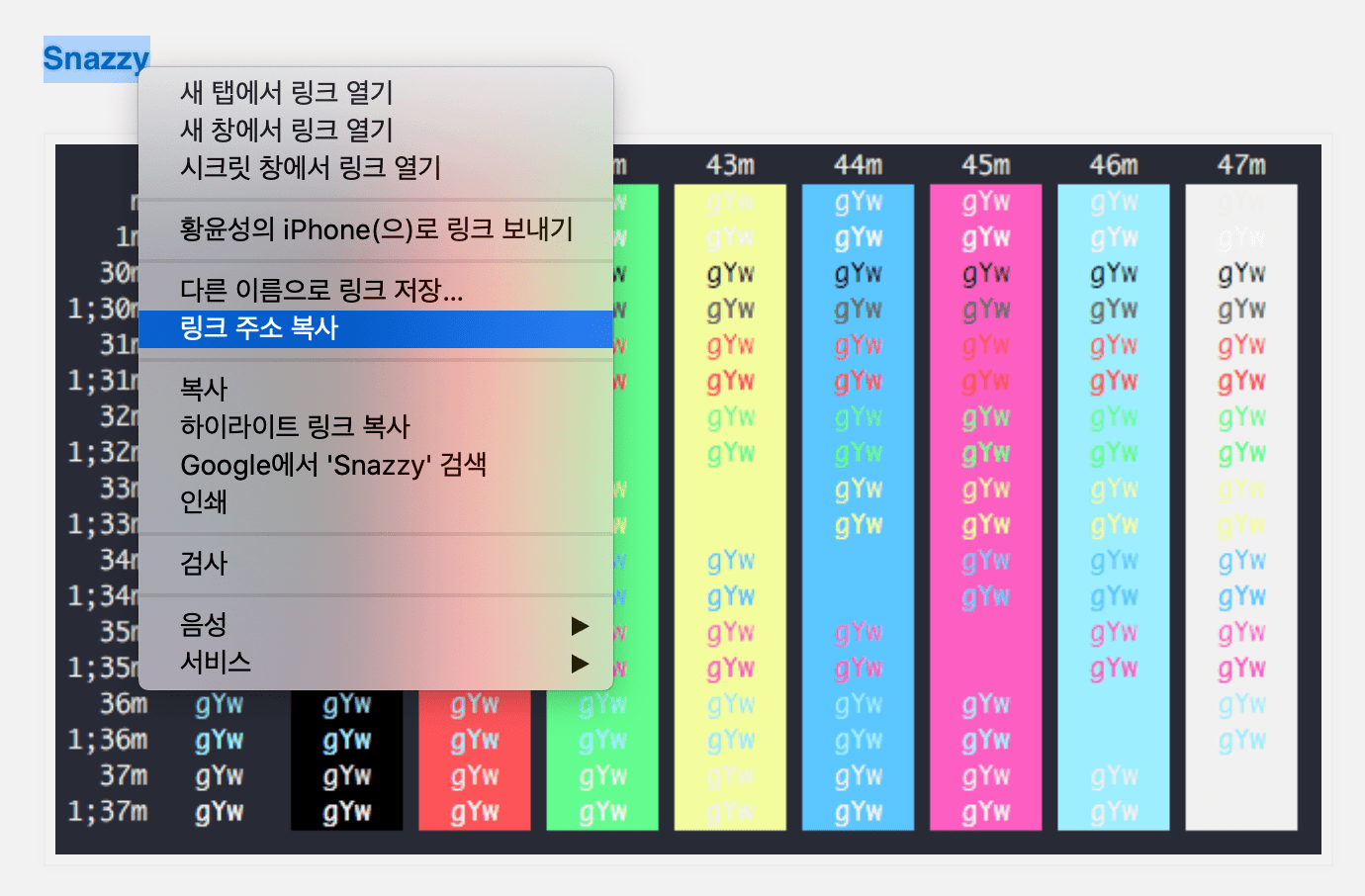This screenshot has height=896, width=1365.
Task: Click '복사' in the context menu
Action: (x=203, y=389)
